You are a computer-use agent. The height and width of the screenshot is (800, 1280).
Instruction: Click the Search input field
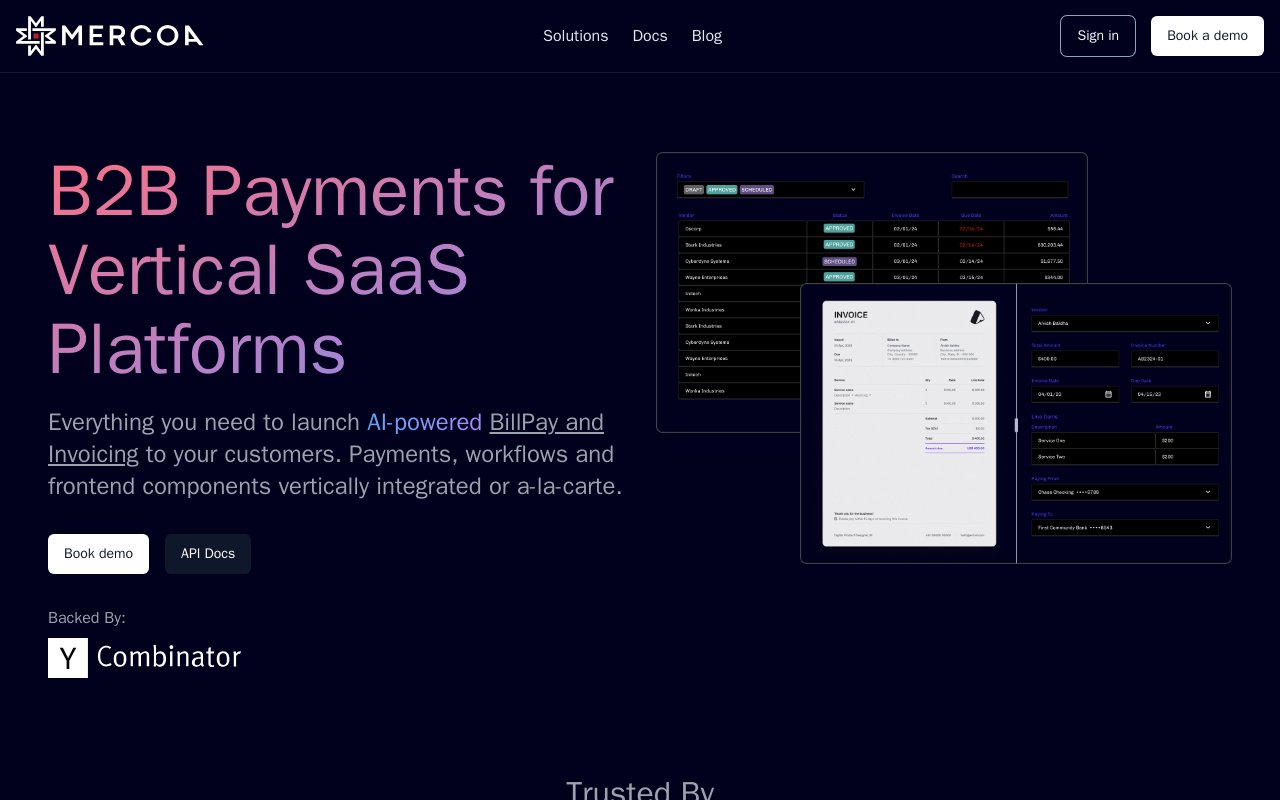(x=1010, y=189)
